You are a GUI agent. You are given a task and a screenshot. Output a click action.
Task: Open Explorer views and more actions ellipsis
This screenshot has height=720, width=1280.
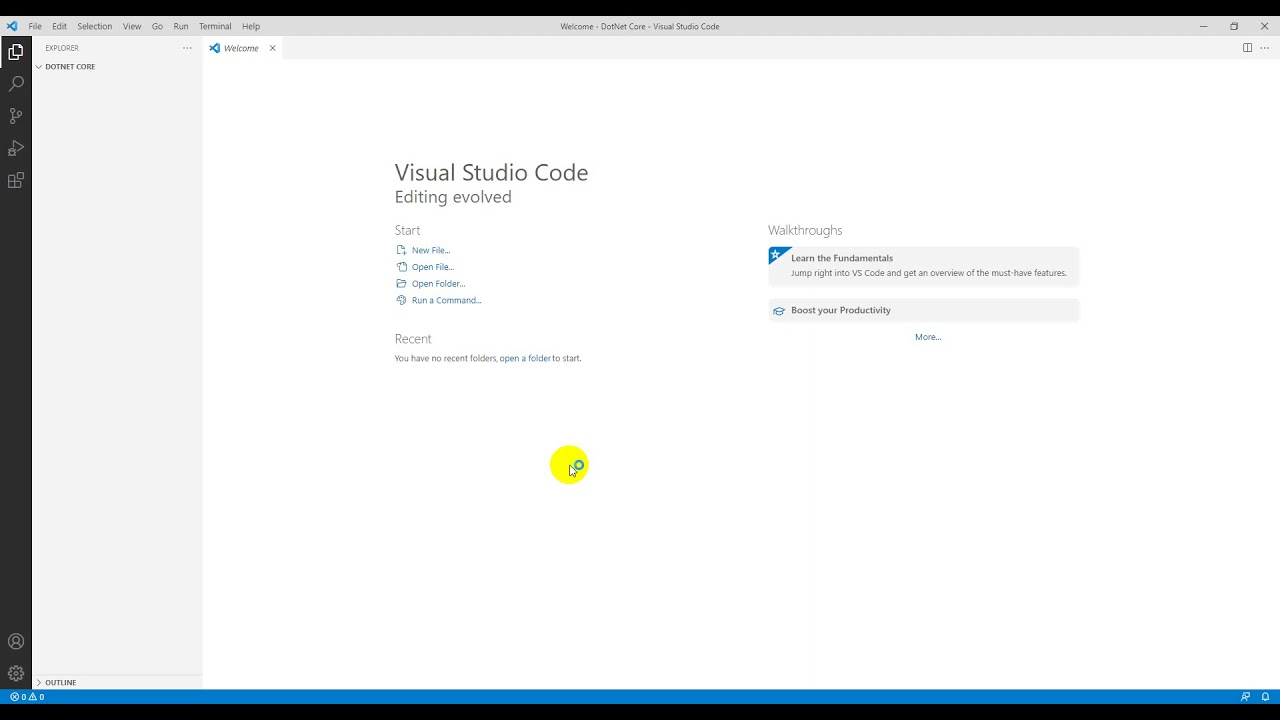click(x=187, y=48)
